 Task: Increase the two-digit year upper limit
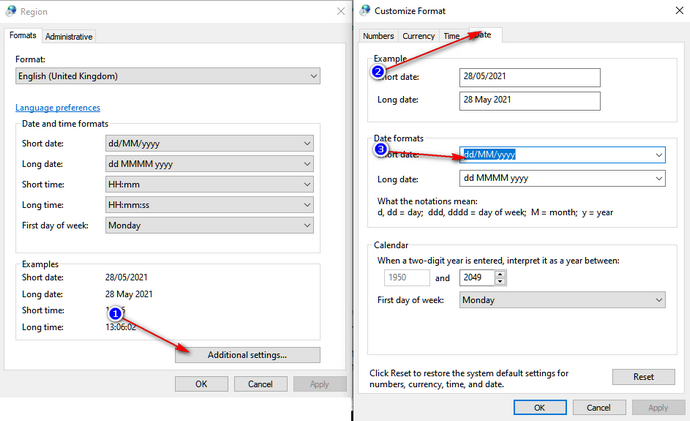pos(500,274)
